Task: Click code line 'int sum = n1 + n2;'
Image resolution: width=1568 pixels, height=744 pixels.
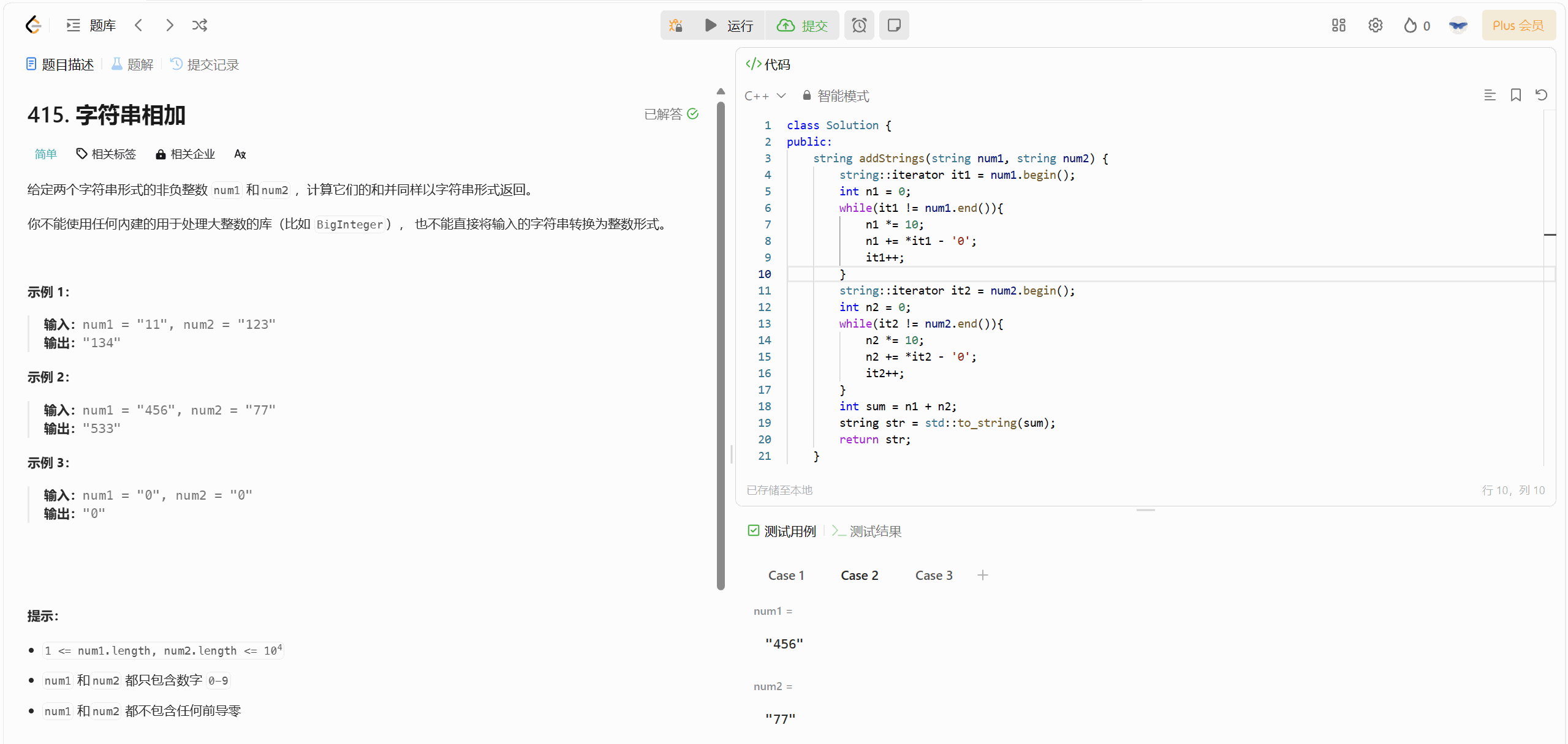Action: [898, 406]
